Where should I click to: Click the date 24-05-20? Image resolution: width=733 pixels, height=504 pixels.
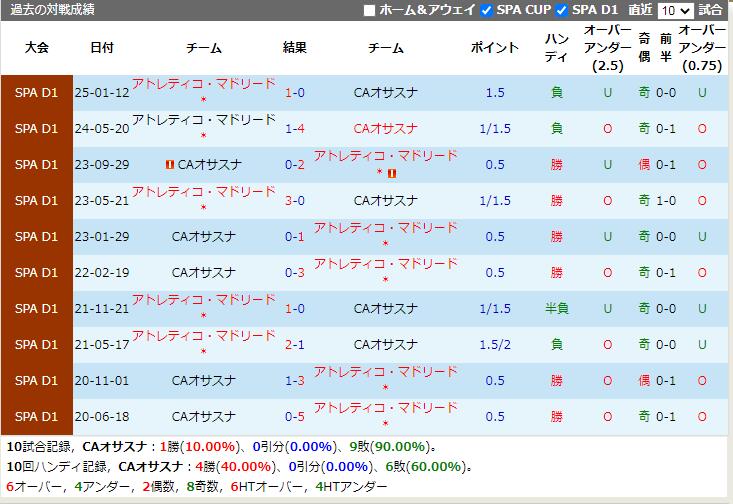[x=102, y=129]
